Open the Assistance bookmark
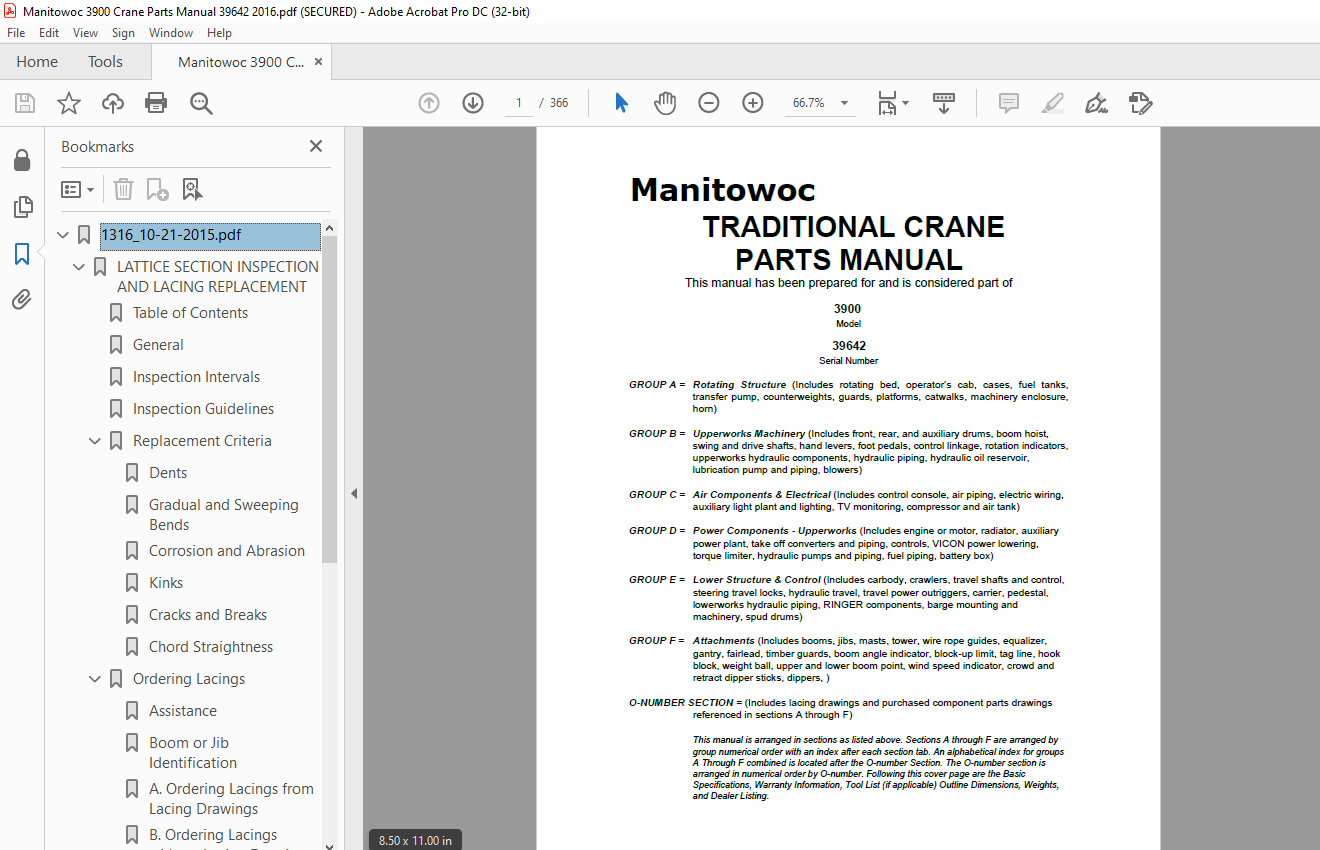 click(x=183, y=711)
